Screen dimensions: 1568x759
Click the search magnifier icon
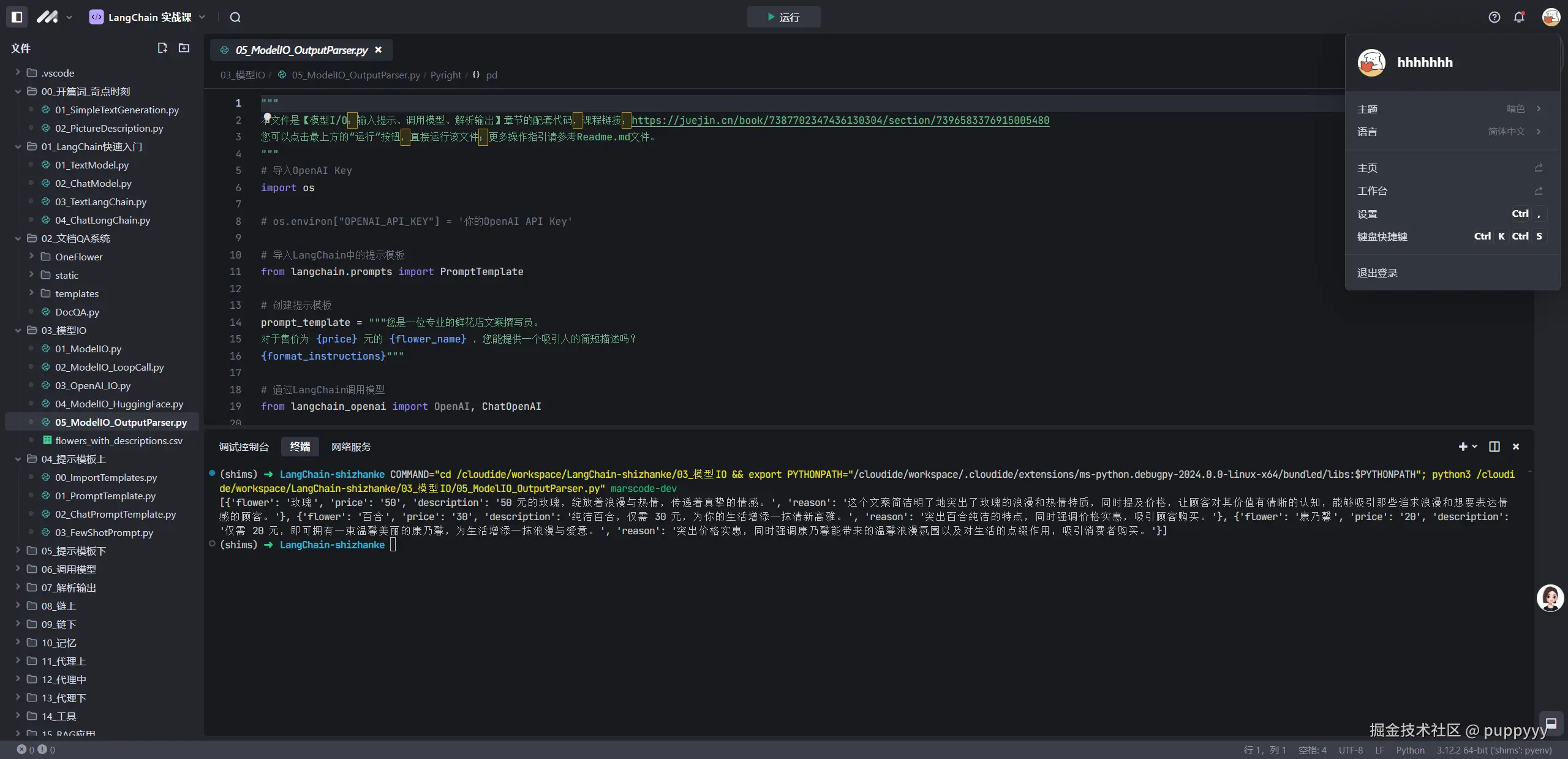[235, 17]
